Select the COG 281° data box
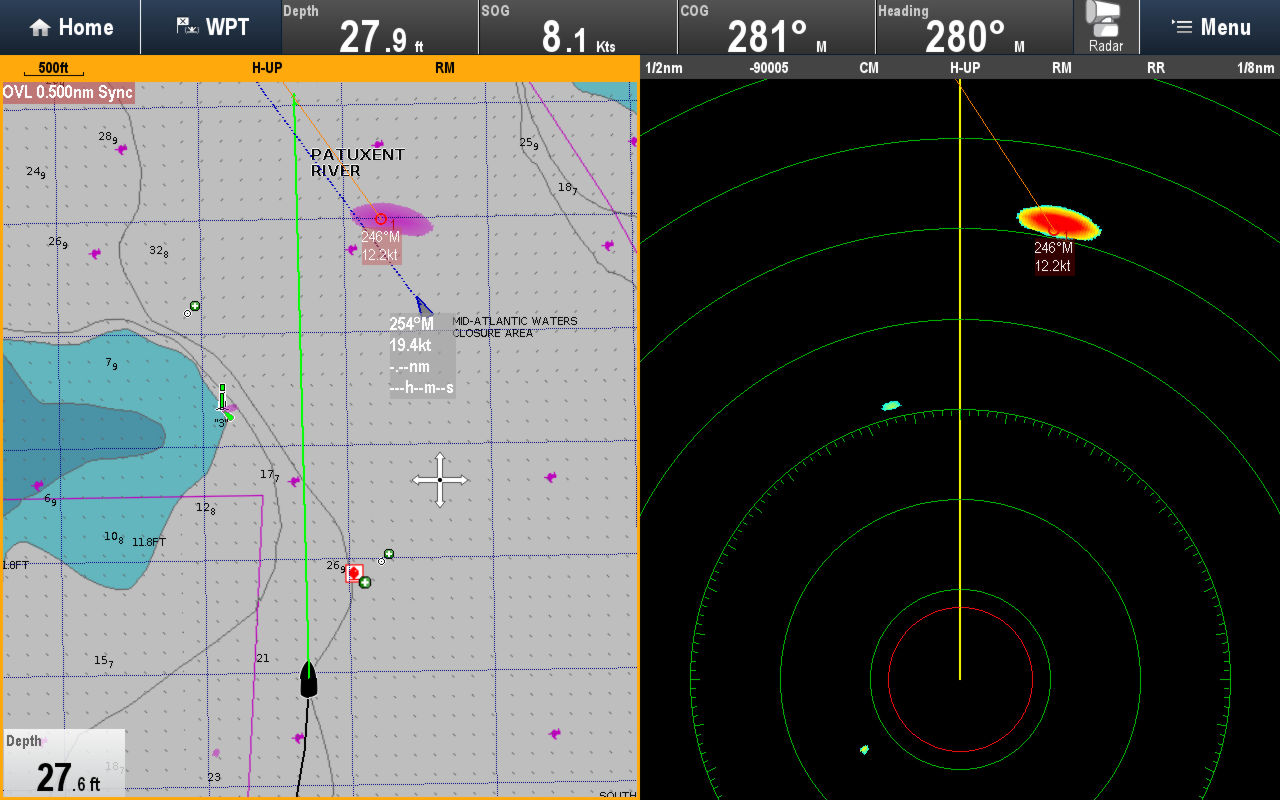This screenshot has height=800, width=1280. click(x=776, y=27)
